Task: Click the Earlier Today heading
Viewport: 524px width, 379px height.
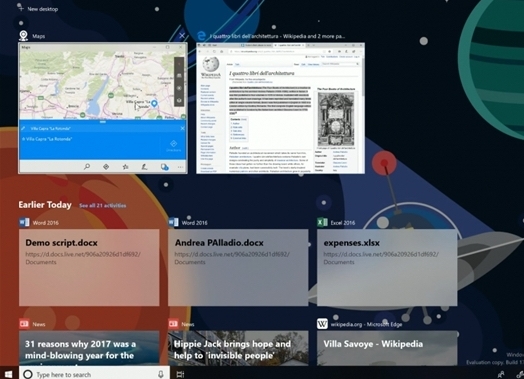Action: pyautogui.click(x=45, y=205)
